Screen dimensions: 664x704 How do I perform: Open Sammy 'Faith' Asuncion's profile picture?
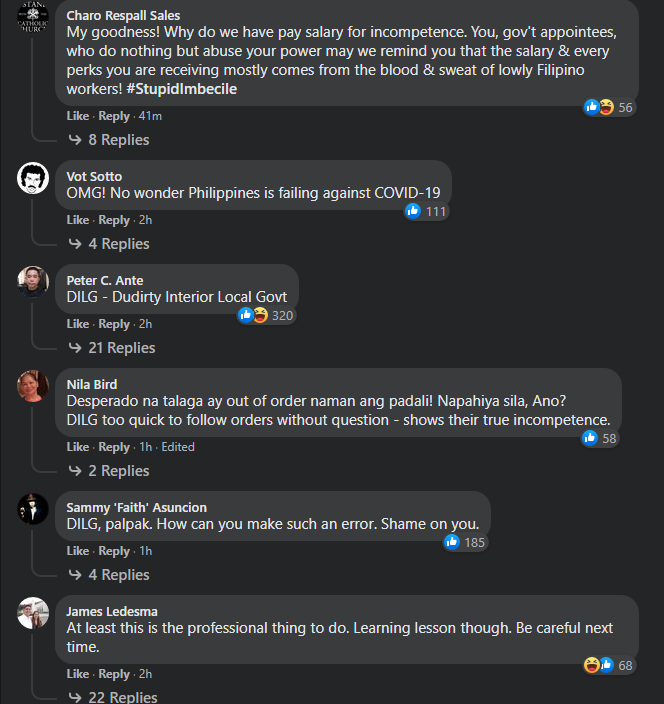[x=33, y=508]
